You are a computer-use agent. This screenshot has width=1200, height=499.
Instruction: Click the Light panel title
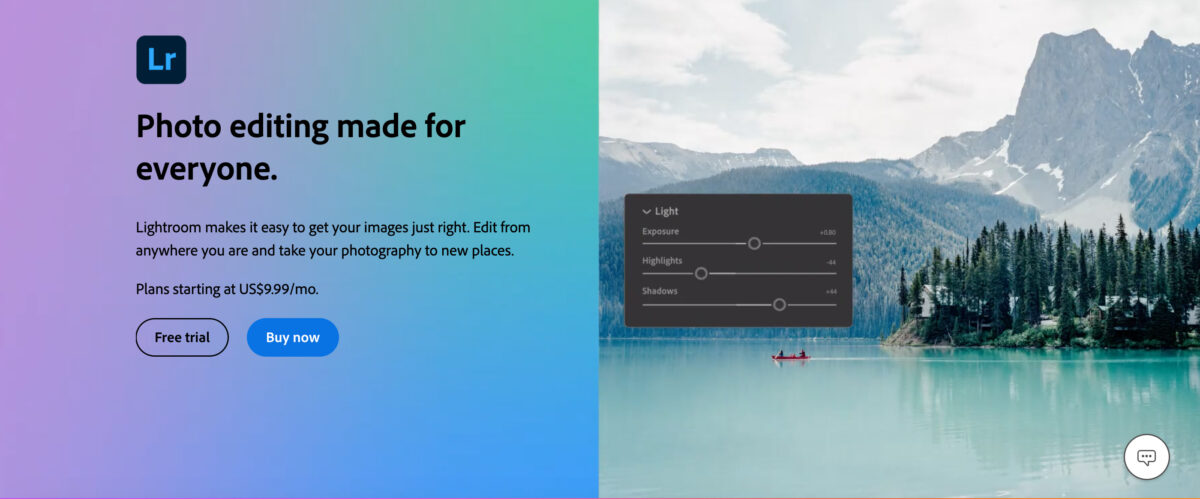(666, 212)
